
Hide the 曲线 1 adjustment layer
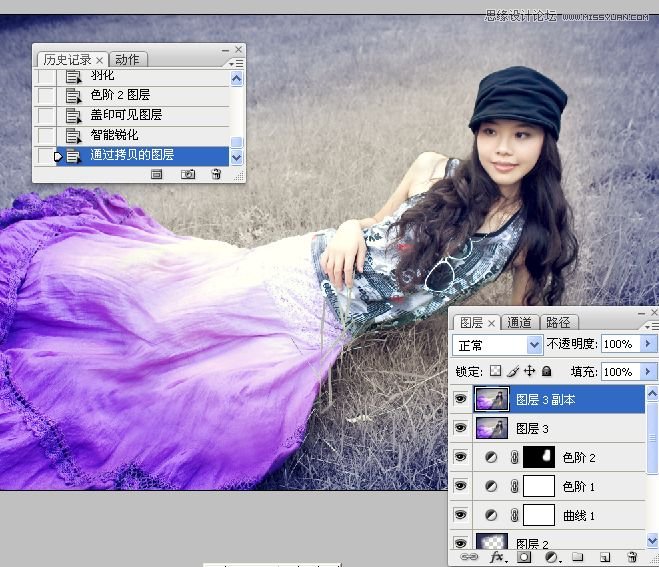click(x=461, y=515)
